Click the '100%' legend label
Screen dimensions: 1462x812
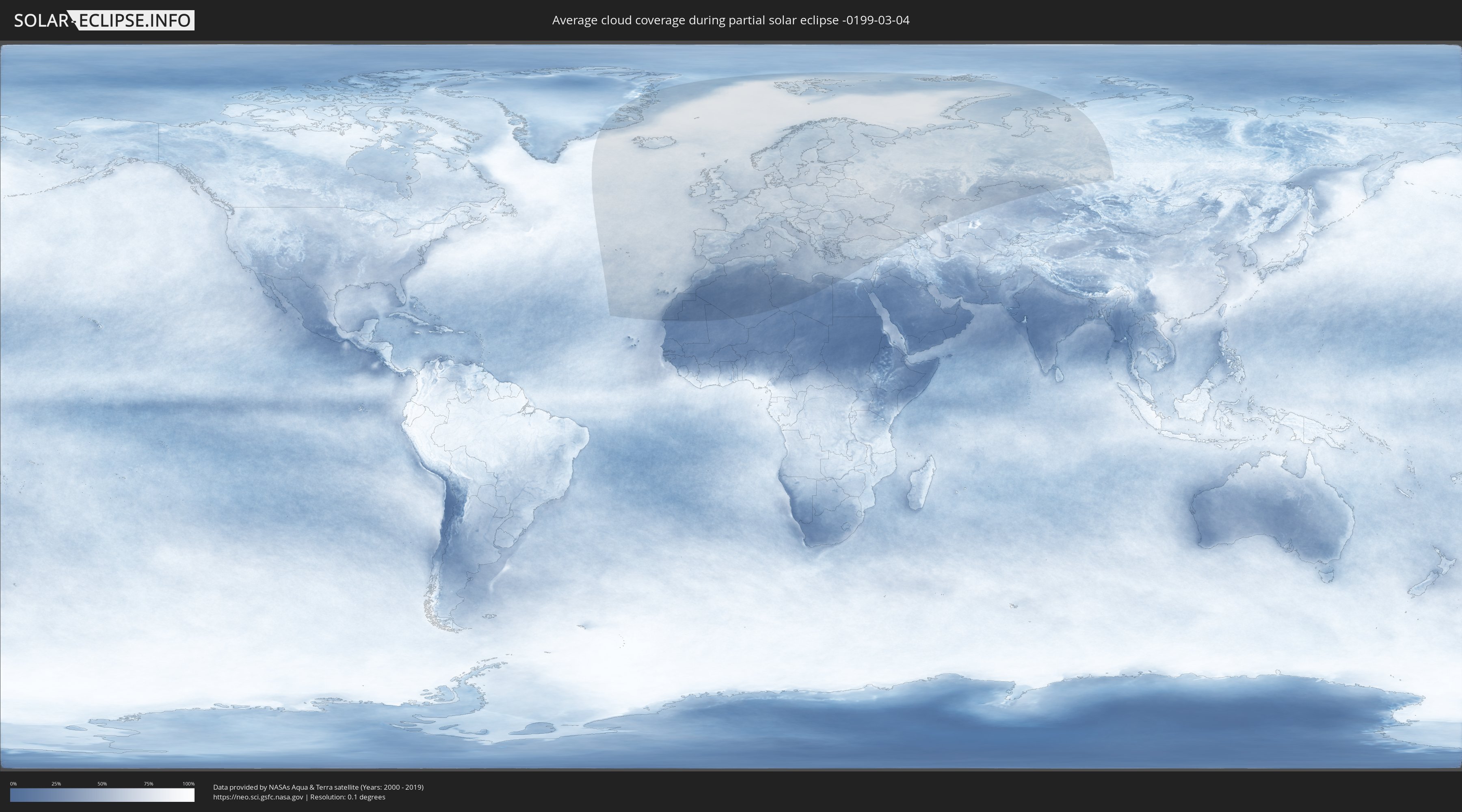point(188,784)
